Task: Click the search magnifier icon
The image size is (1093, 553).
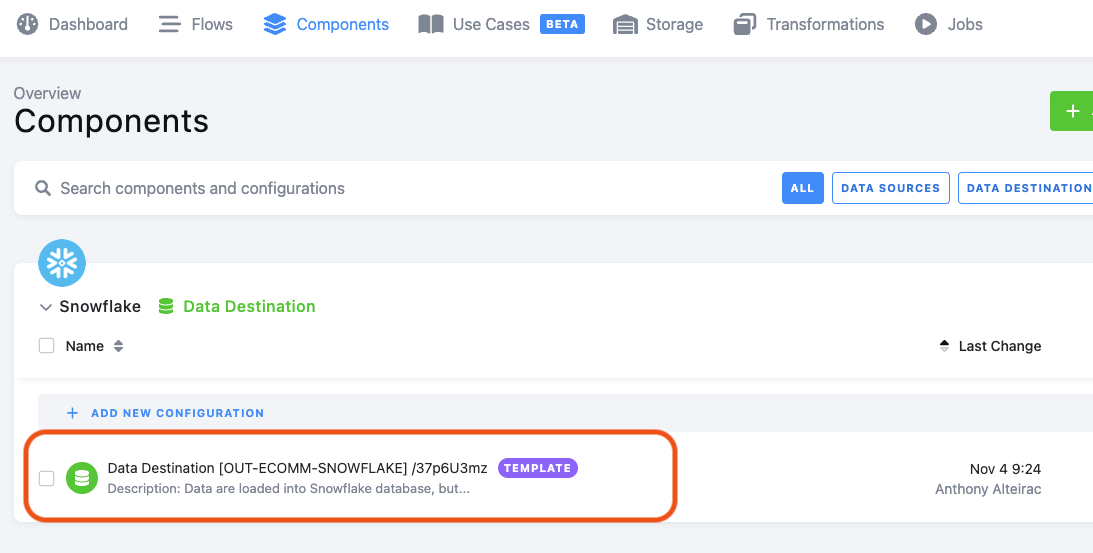Action: tap(43, 188)
